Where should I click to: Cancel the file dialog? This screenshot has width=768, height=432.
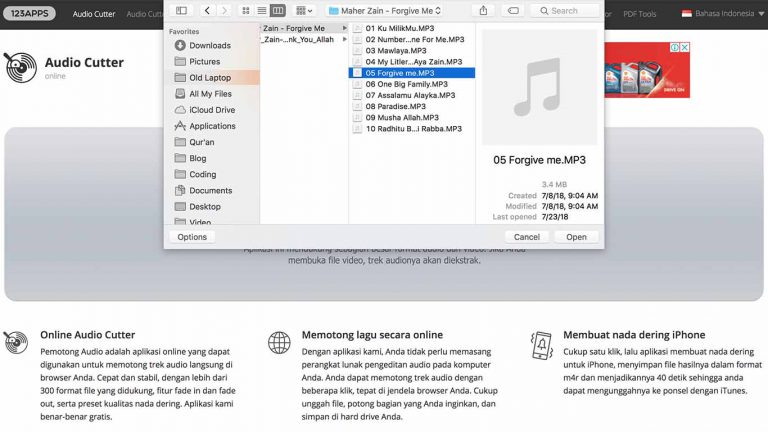pos(527,237)
